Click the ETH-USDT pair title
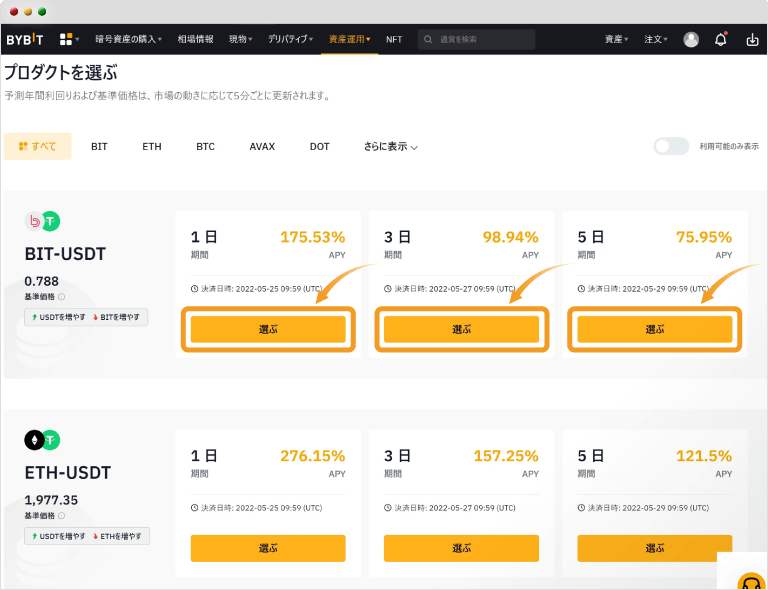The height and width of the screenshot is (590, 768). pos(68,472)
